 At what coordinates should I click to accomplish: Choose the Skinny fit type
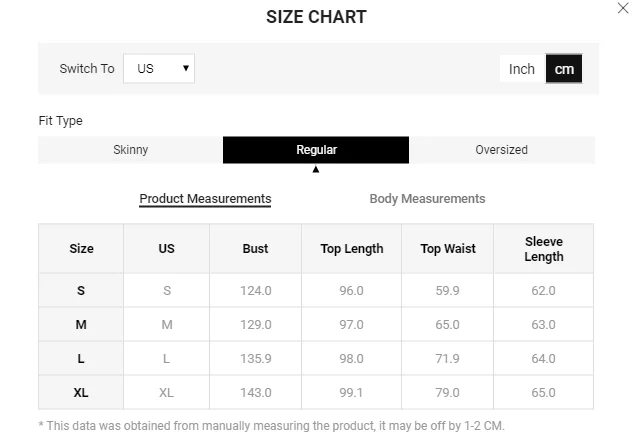[130, 150]
